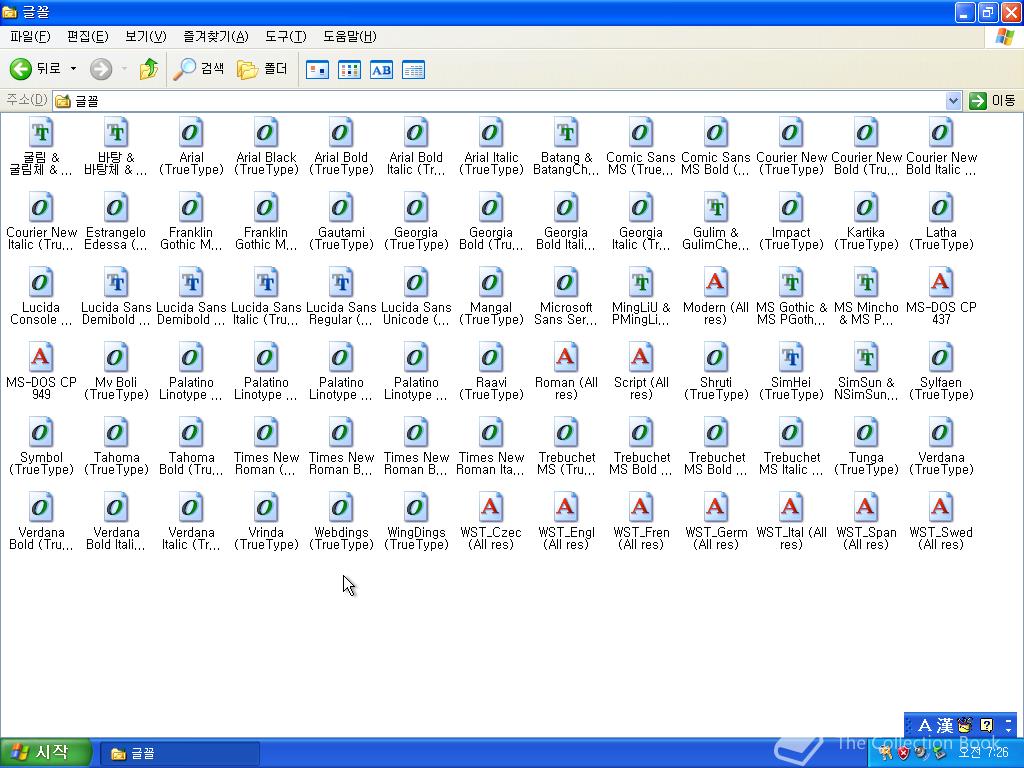
Task: Open the Search (검색) toolbar button
Action: (x=199, y=69)
